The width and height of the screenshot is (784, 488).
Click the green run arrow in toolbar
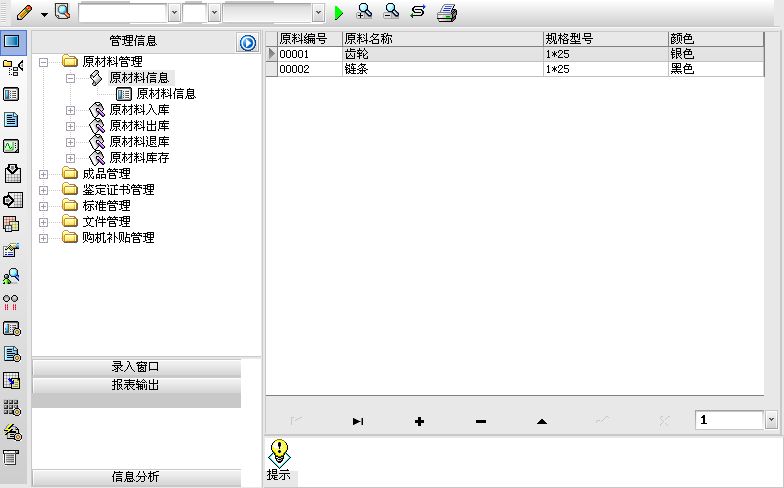pyautogui.click(x=338, y=12)
